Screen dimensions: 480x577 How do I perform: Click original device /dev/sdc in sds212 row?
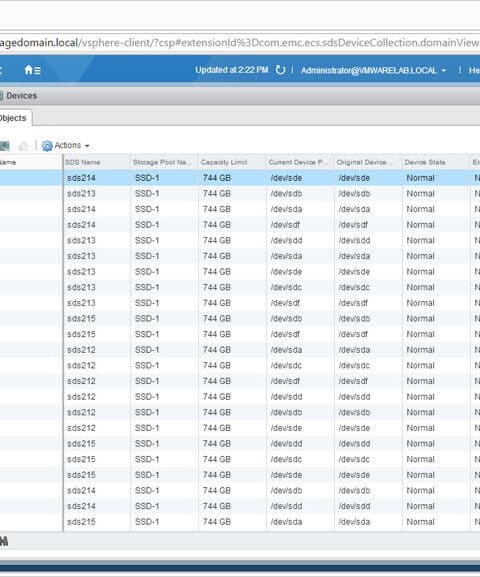354,366
